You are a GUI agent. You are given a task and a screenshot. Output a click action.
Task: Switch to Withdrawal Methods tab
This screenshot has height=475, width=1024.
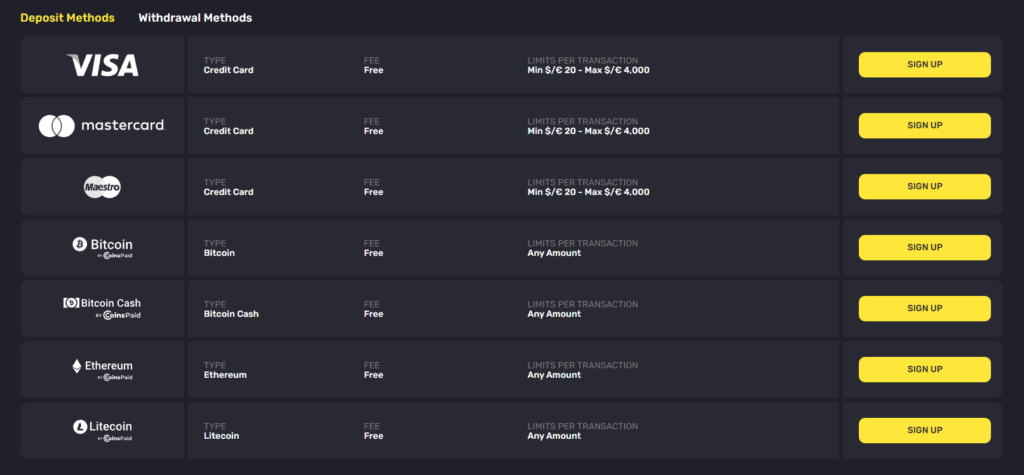tap(195, 18)
